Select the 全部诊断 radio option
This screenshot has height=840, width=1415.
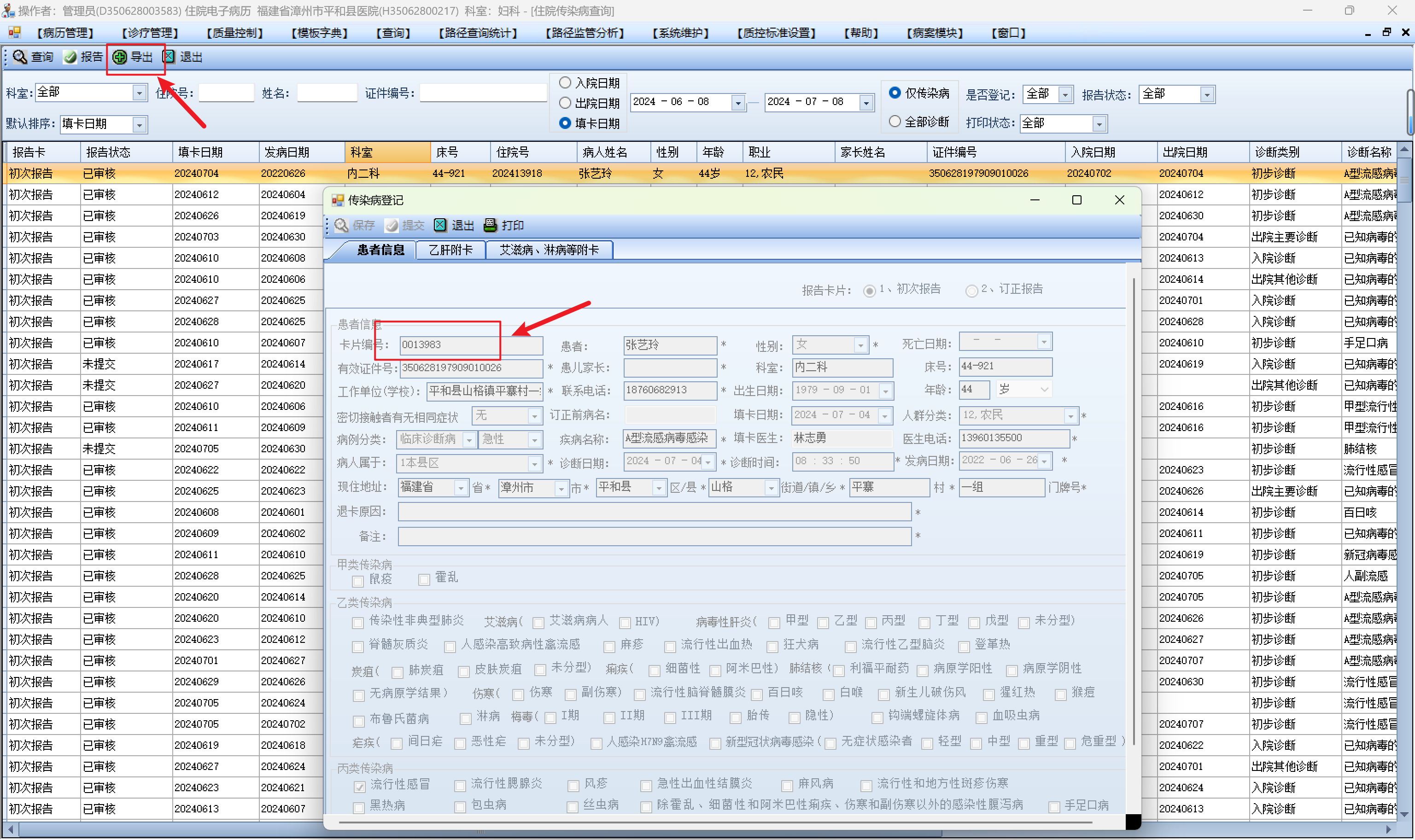(895, 121)
